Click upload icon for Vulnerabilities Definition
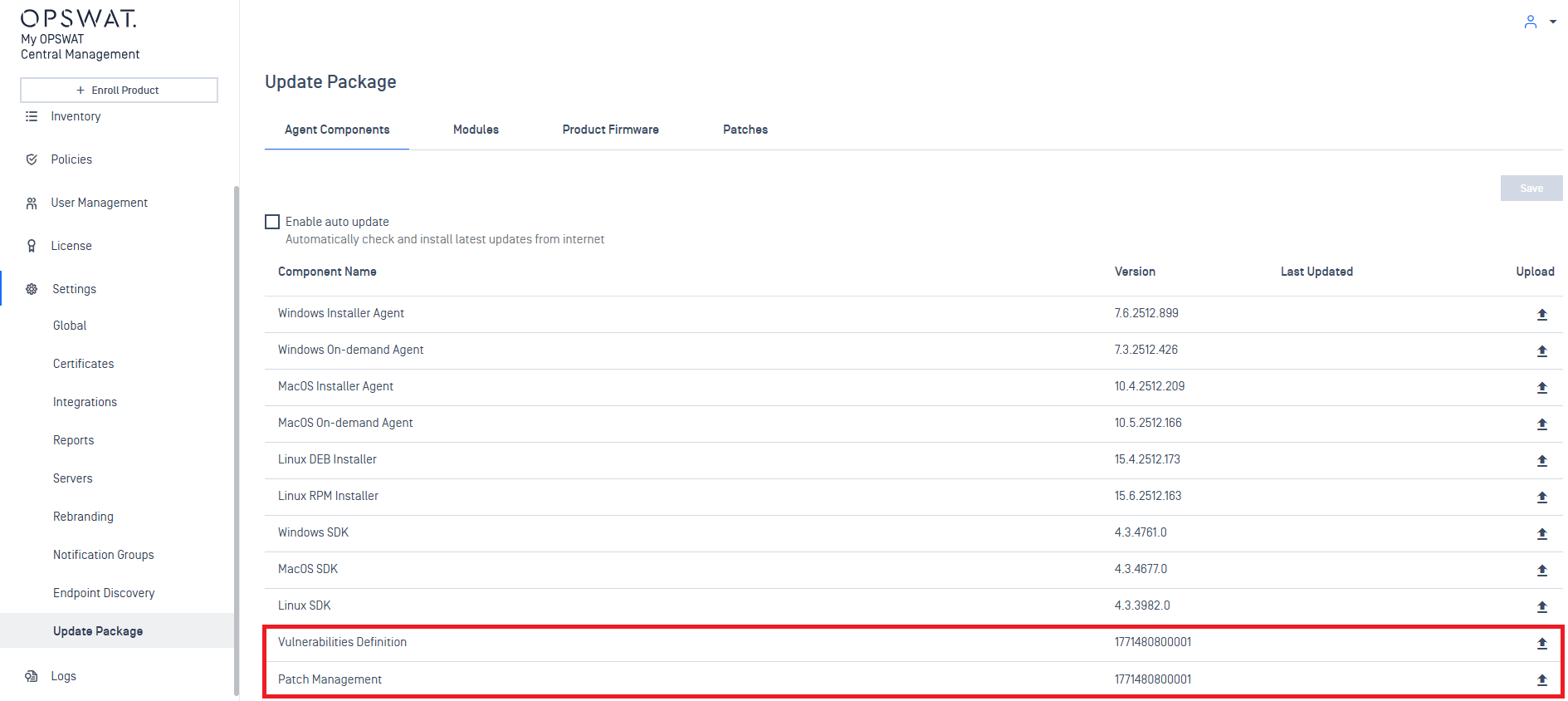This screenshot has height=701, width=1568. 1541,644
